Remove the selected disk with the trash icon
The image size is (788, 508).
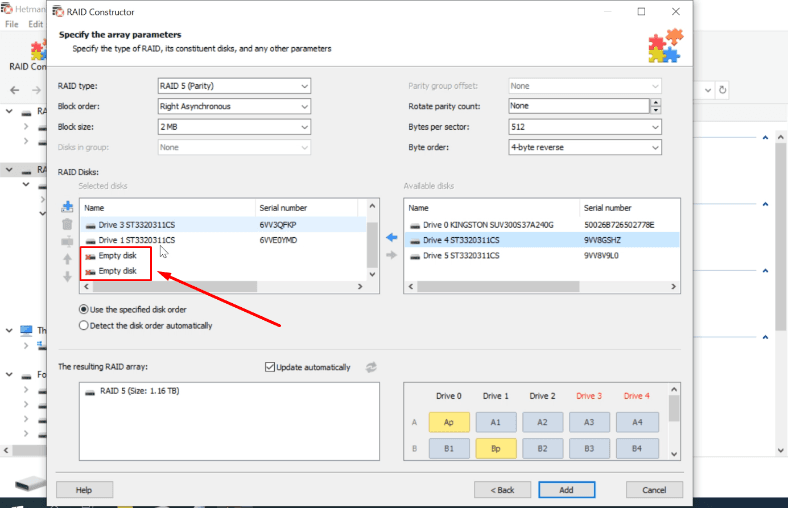[67, 224]
